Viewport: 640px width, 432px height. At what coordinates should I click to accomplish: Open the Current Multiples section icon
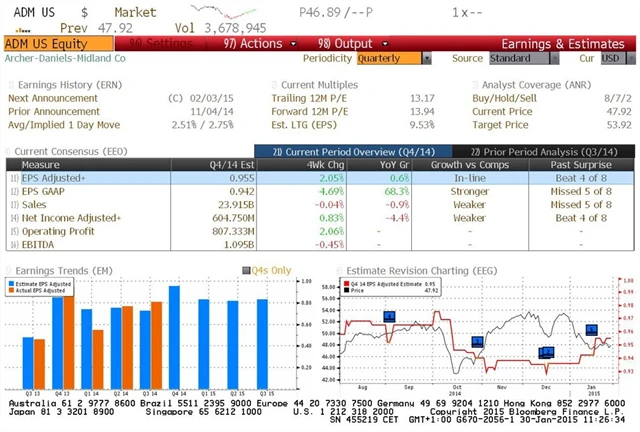pyautogui.click(x=274, y=85)
